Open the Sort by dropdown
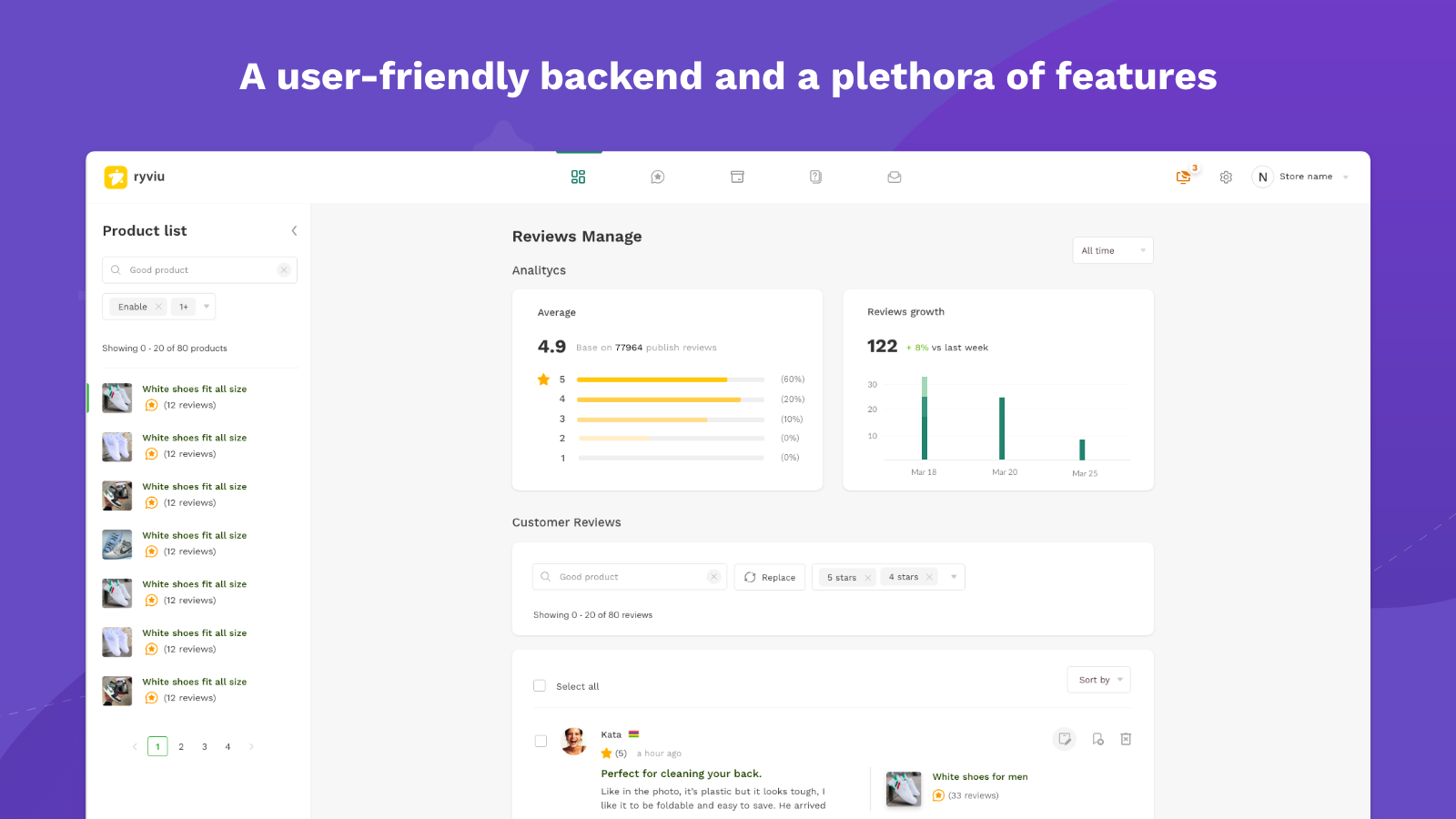Viewport: 1456px width, 819px height. (x=1098, y=680)
